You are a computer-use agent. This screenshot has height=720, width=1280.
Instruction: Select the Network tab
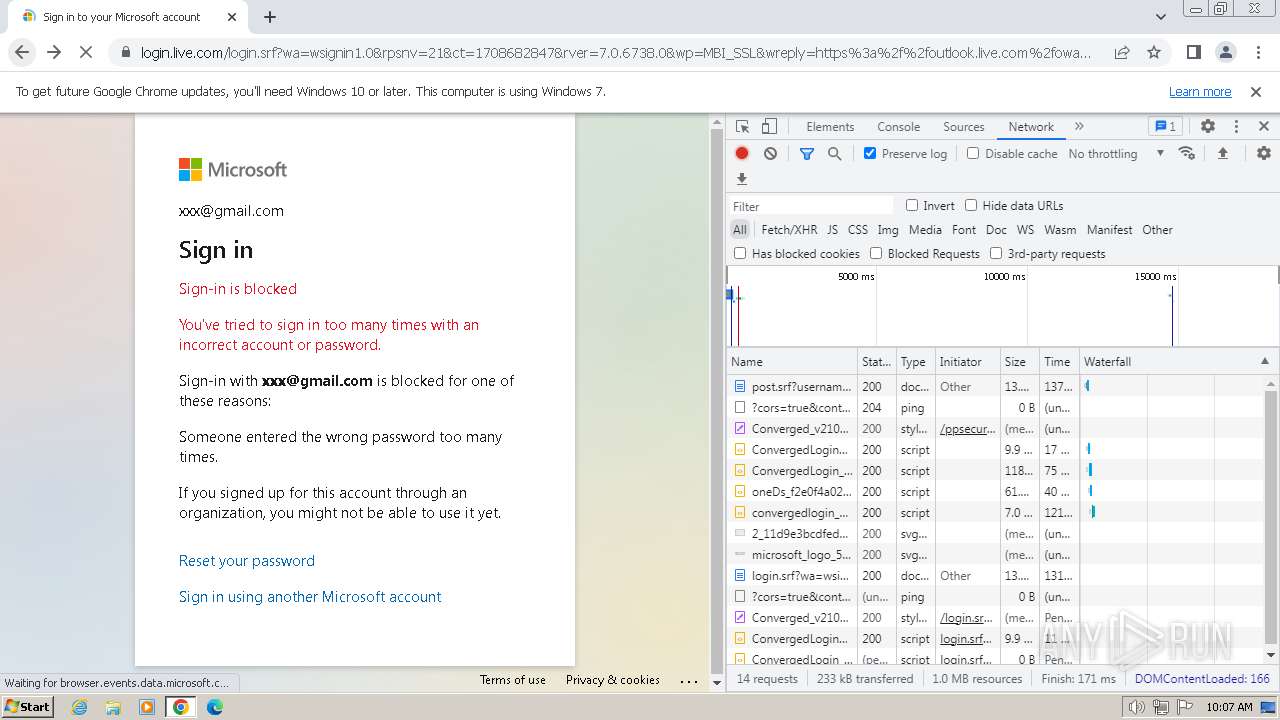click(x=1031, y=127)
